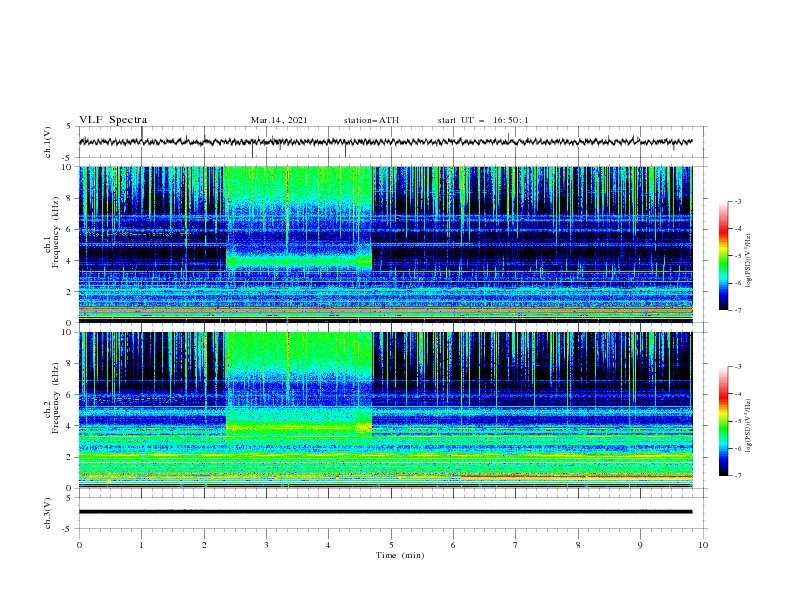Click the "station=ATH" header label
The height and width of the screenshot is (612, 792).
pos(371,120)
